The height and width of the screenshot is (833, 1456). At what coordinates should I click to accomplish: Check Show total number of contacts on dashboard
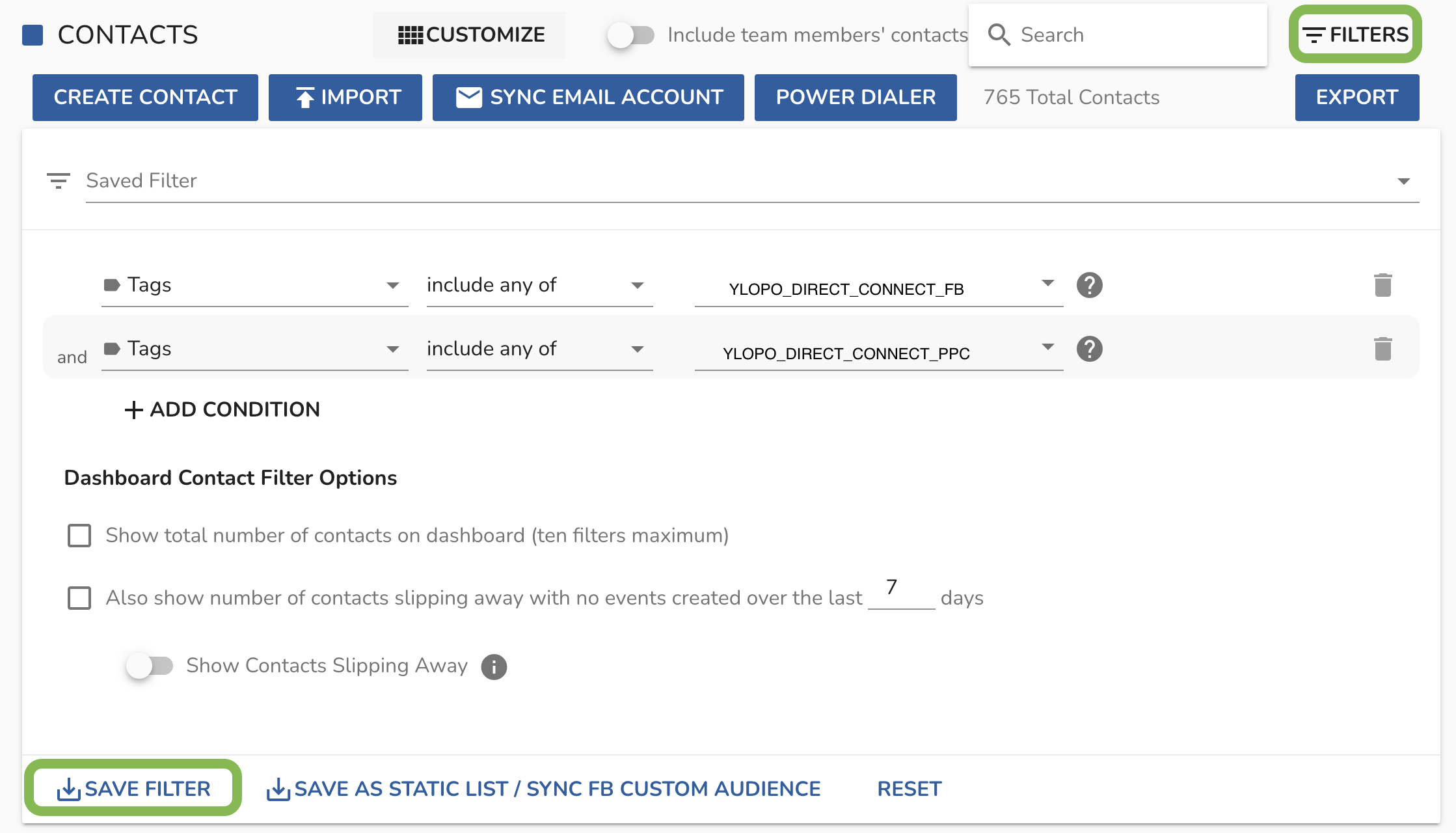pos(79,535)
